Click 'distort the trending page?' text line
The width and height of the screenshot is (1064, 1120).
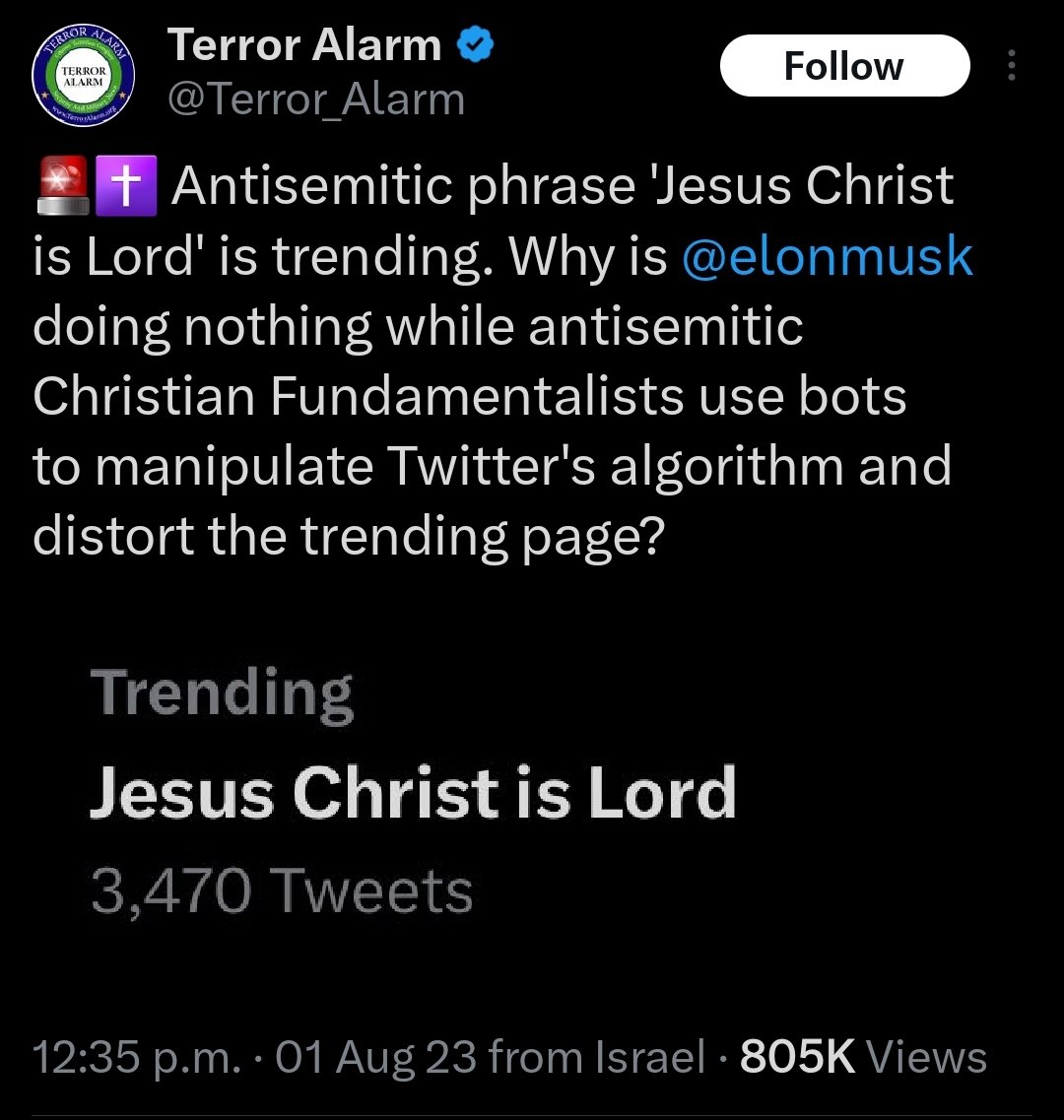click(349, 537)
